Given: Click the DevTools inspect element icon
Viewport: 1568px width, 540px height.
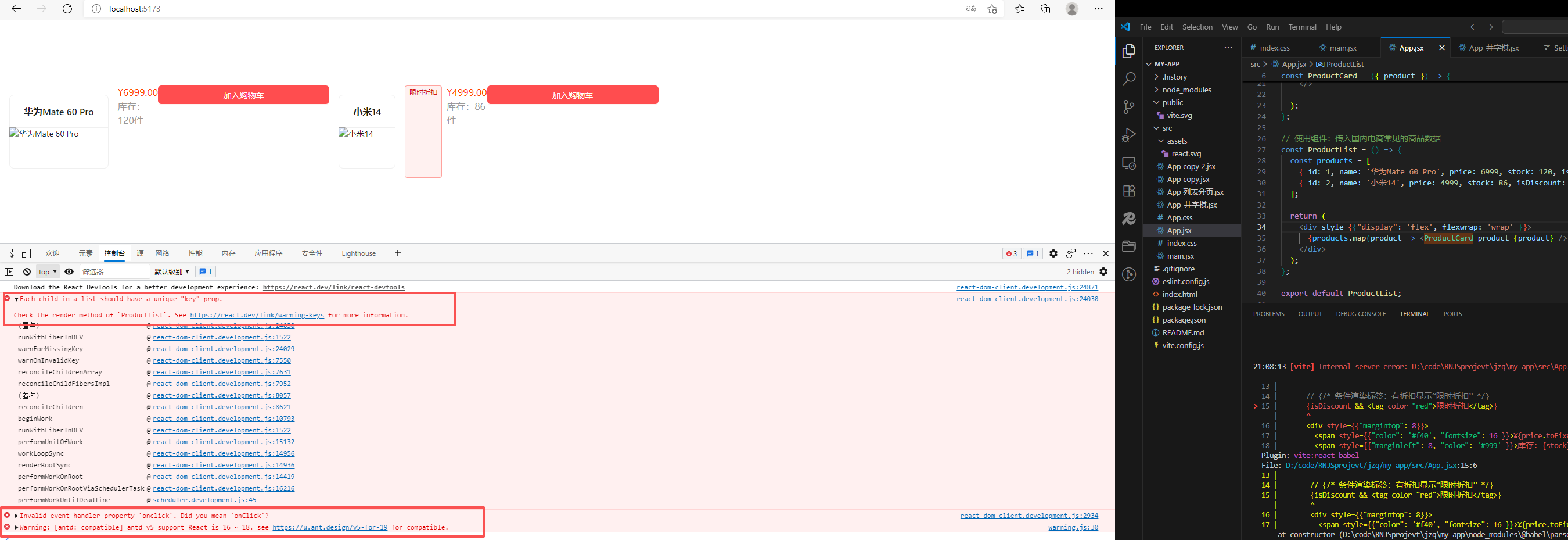Looking at the screenshot, I should 9,253.
